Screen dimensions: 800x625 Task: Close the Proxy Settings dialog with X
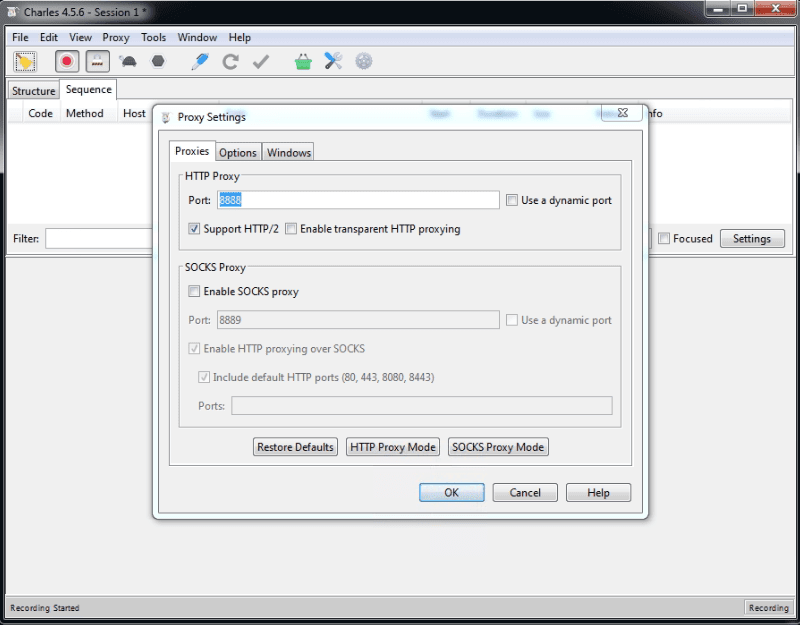(x=622, y=113)
